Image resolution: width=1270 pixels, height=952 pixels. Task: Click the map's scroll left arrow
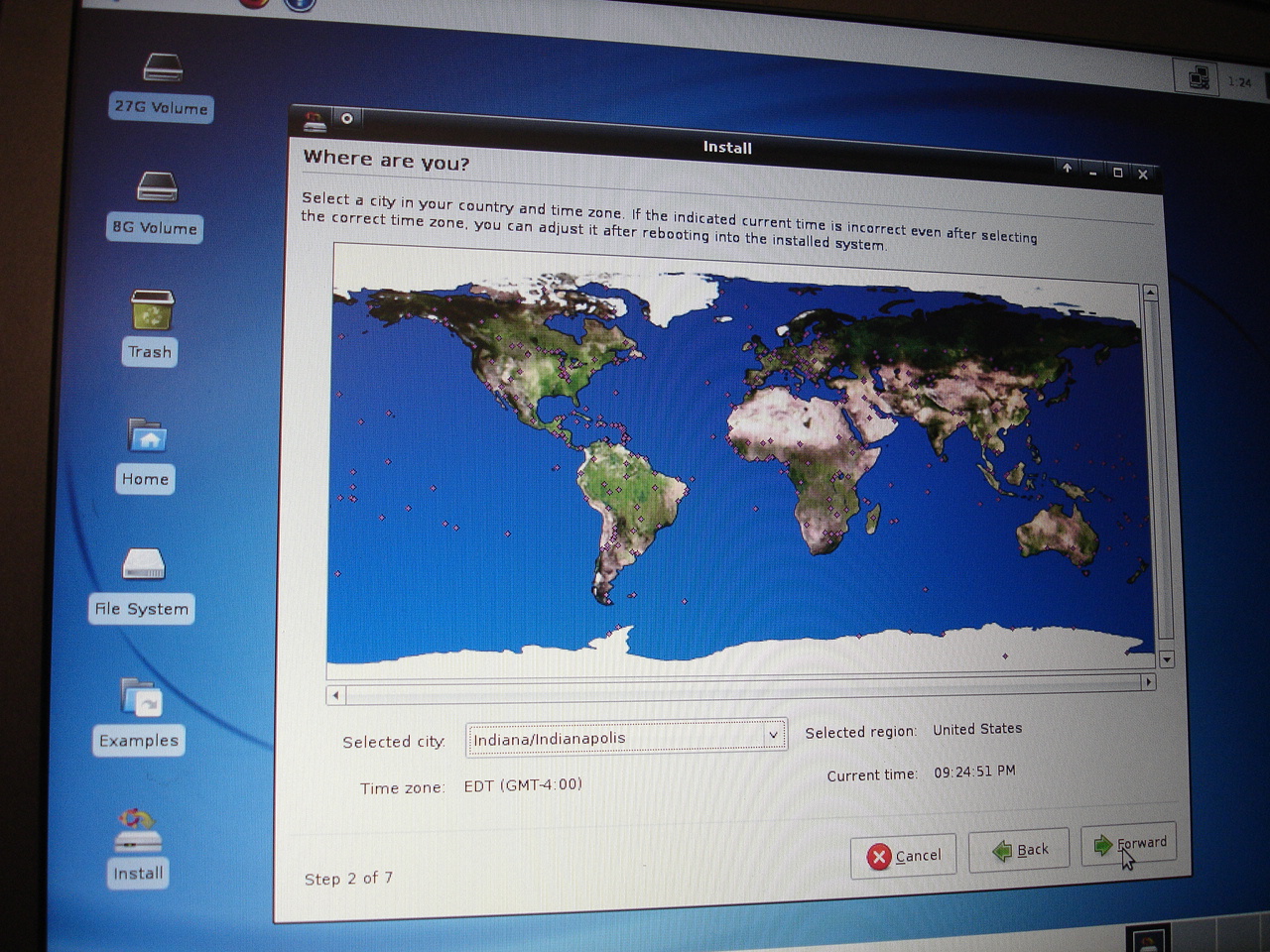coord(335,695)
